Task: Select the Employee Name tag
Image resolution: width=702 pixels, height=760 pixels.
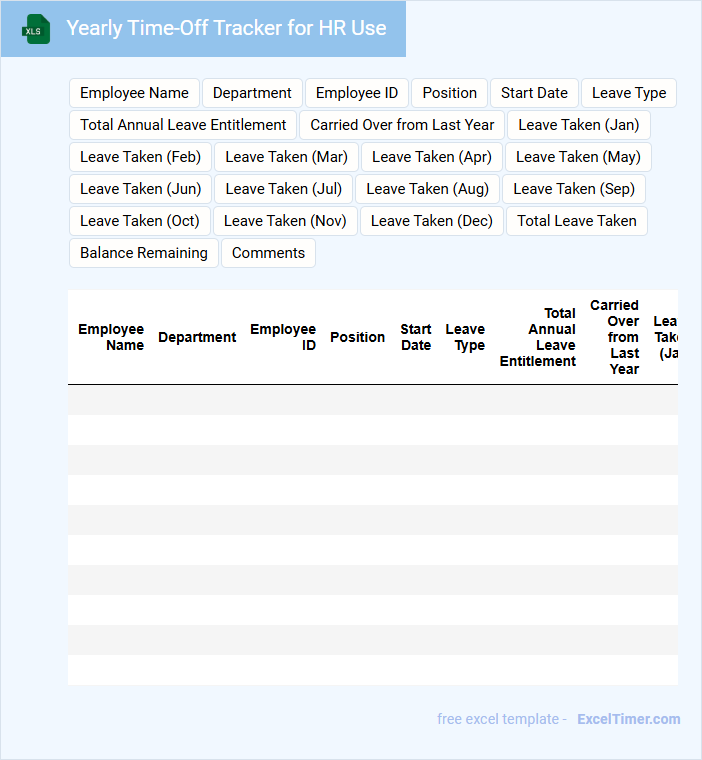Action: tap(134, 93)
